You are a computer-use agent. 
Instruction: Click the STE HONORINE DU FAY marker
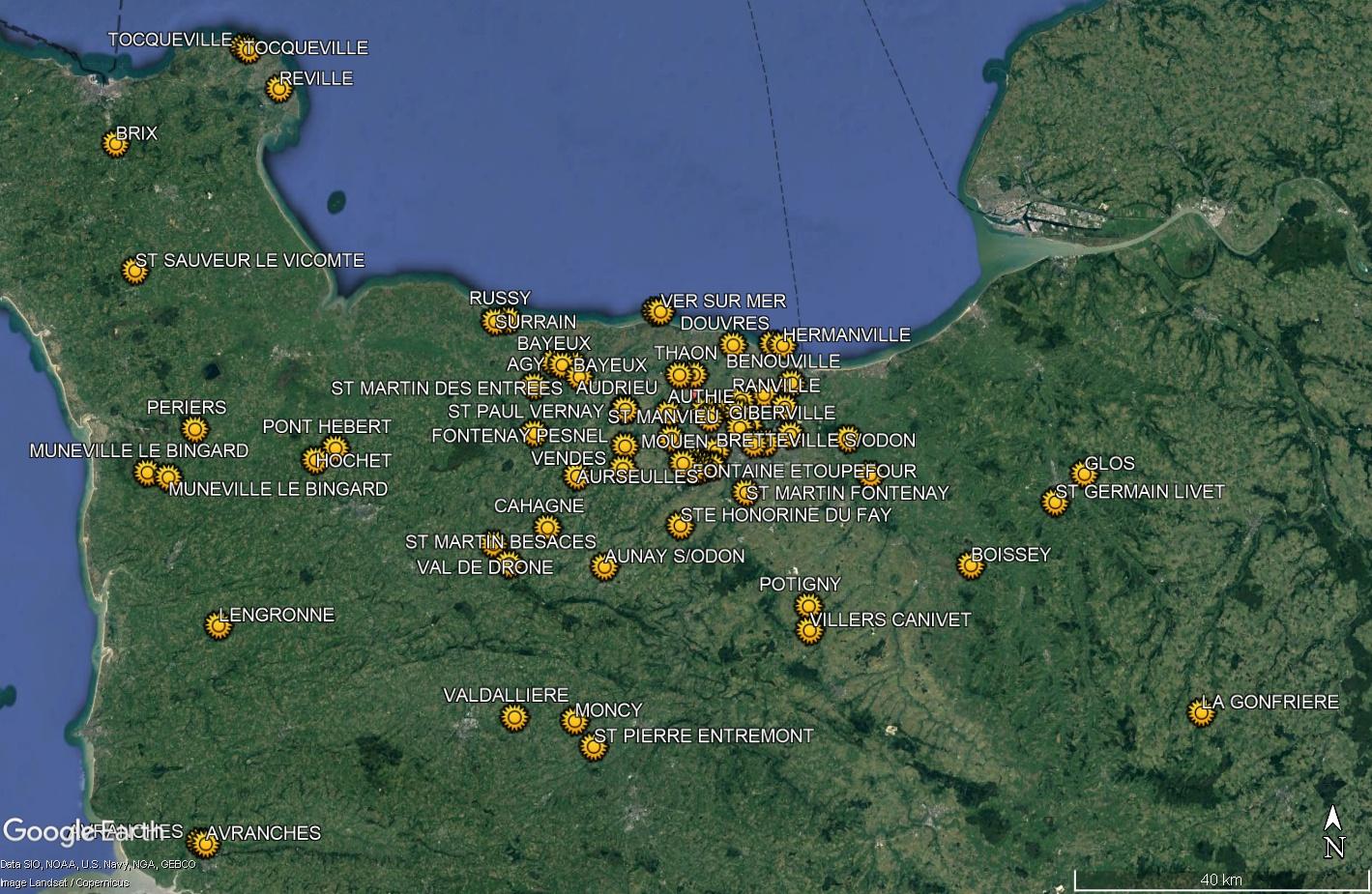tap(680, 525)
